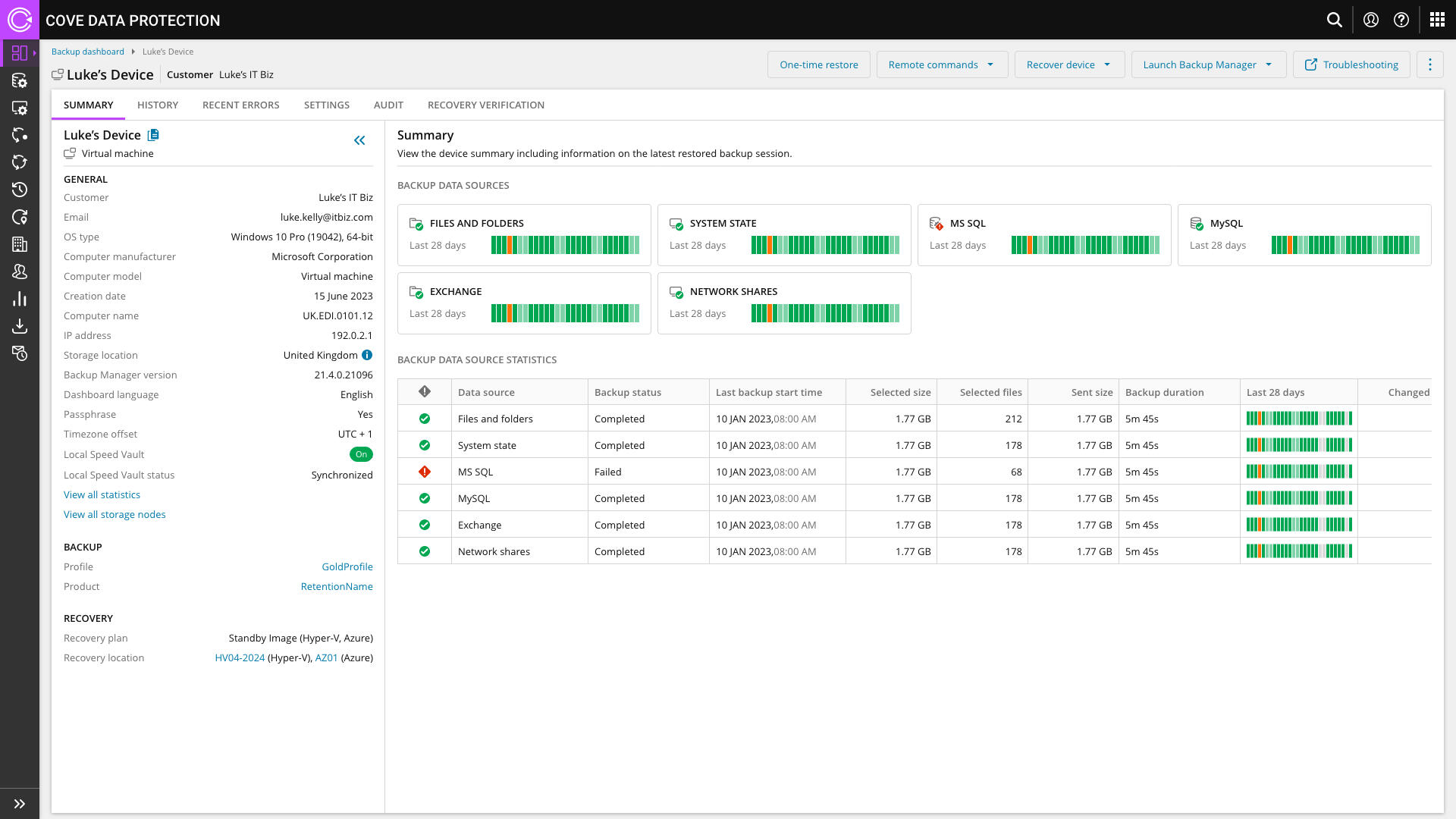Copy device name using clipboard icon
The width and height of the screenshot is (1456, 819).
(x=153, y=135)
